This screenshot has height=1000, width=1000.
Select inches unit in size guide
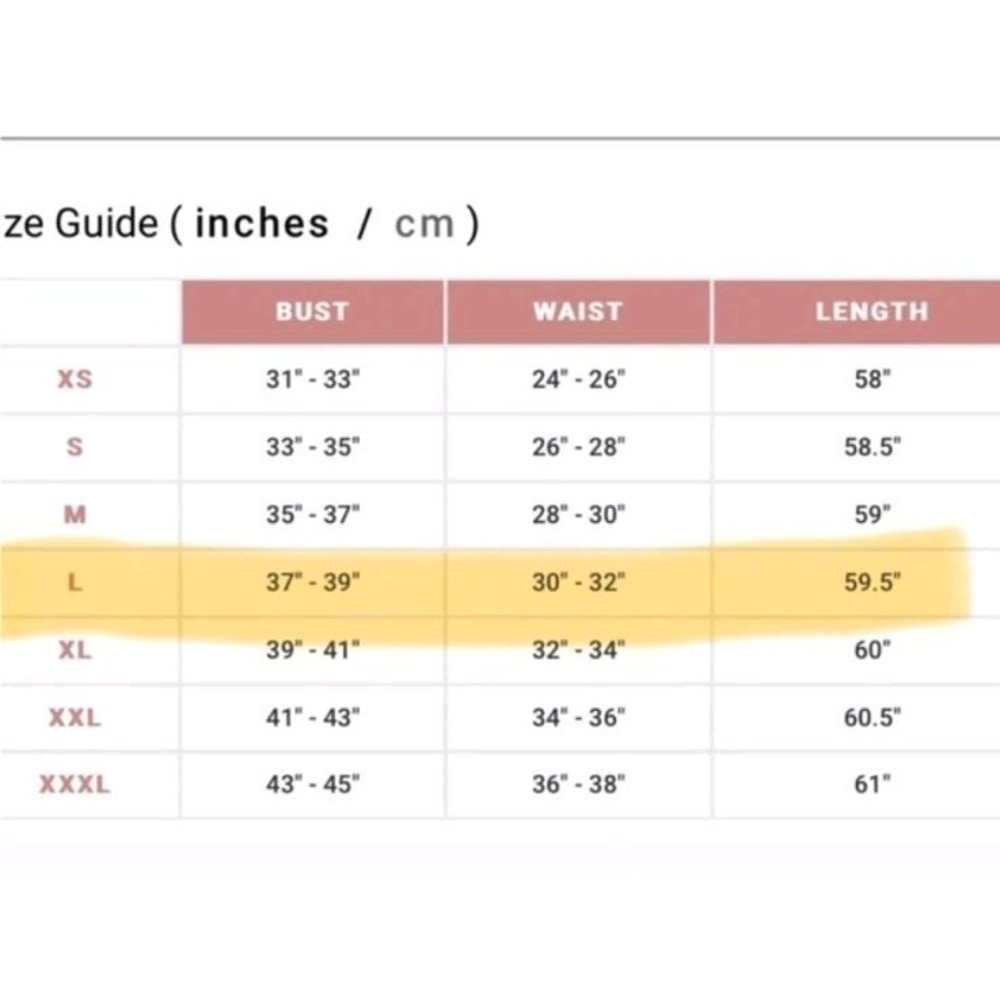[x=261, y=223]
